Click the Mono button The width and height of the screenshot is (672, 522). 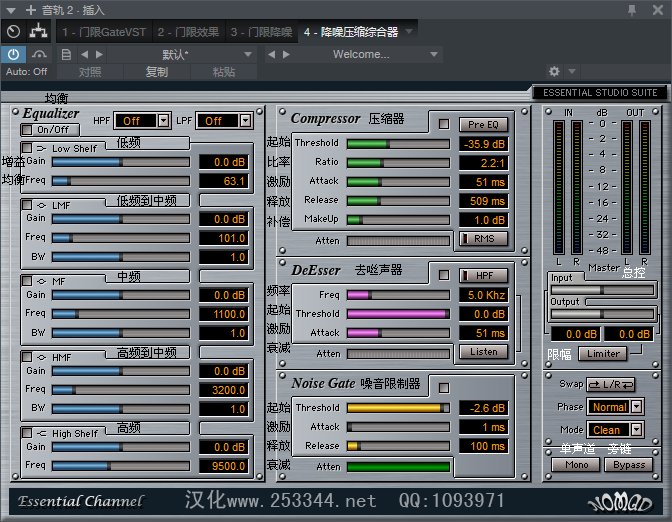point(576,465)
